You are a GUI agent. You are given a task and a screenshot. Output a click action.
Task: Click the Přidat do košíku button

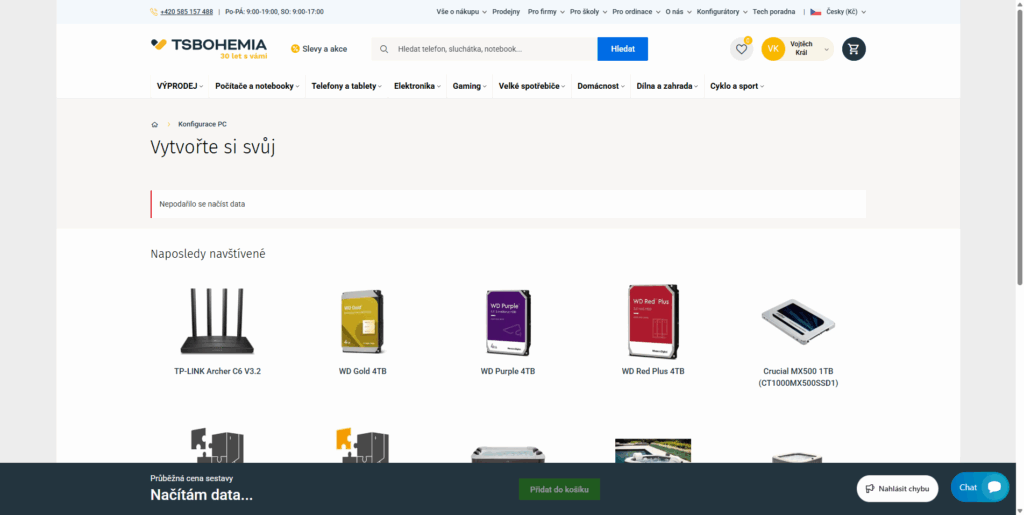pos(559,489)
